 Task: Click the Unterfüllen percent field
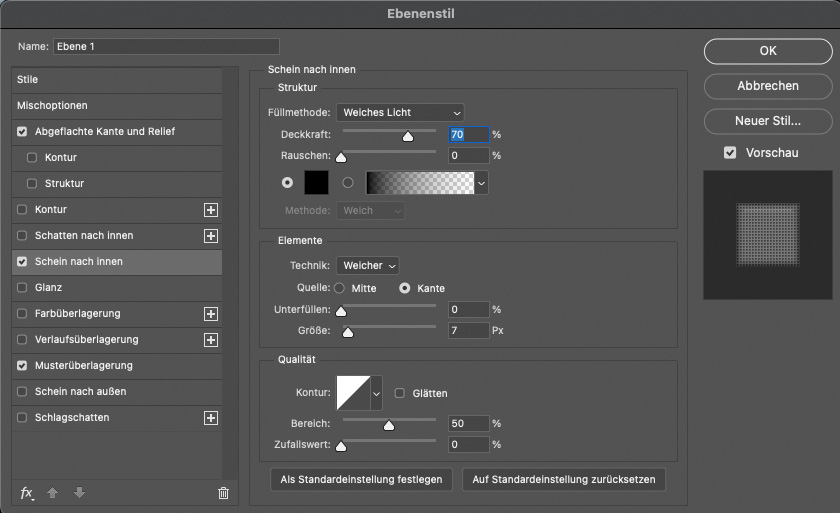click(469, 310)
